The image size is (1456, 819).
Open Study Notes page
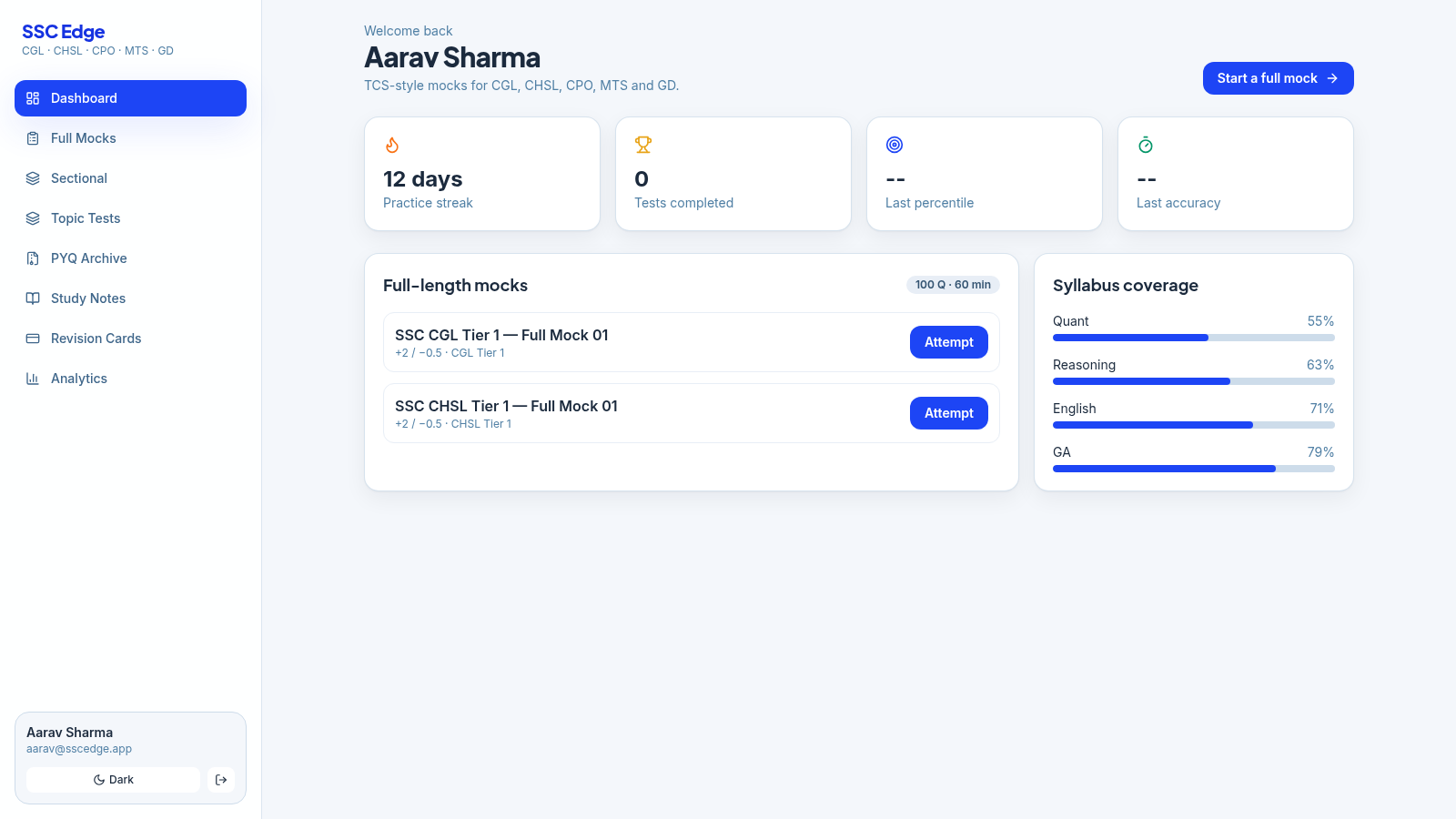[130, 298]
